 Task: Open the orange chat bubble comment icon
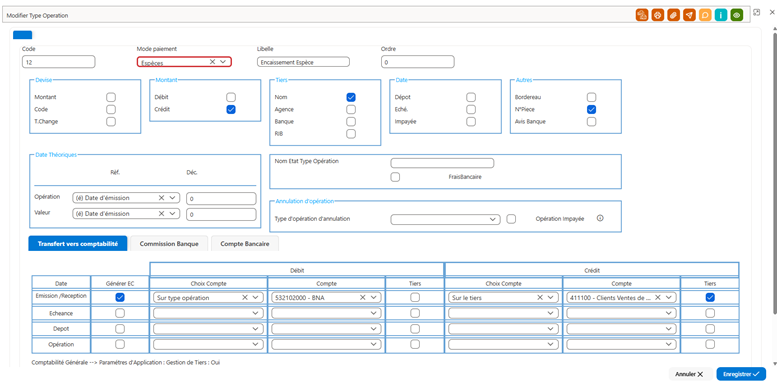[705, 15]
